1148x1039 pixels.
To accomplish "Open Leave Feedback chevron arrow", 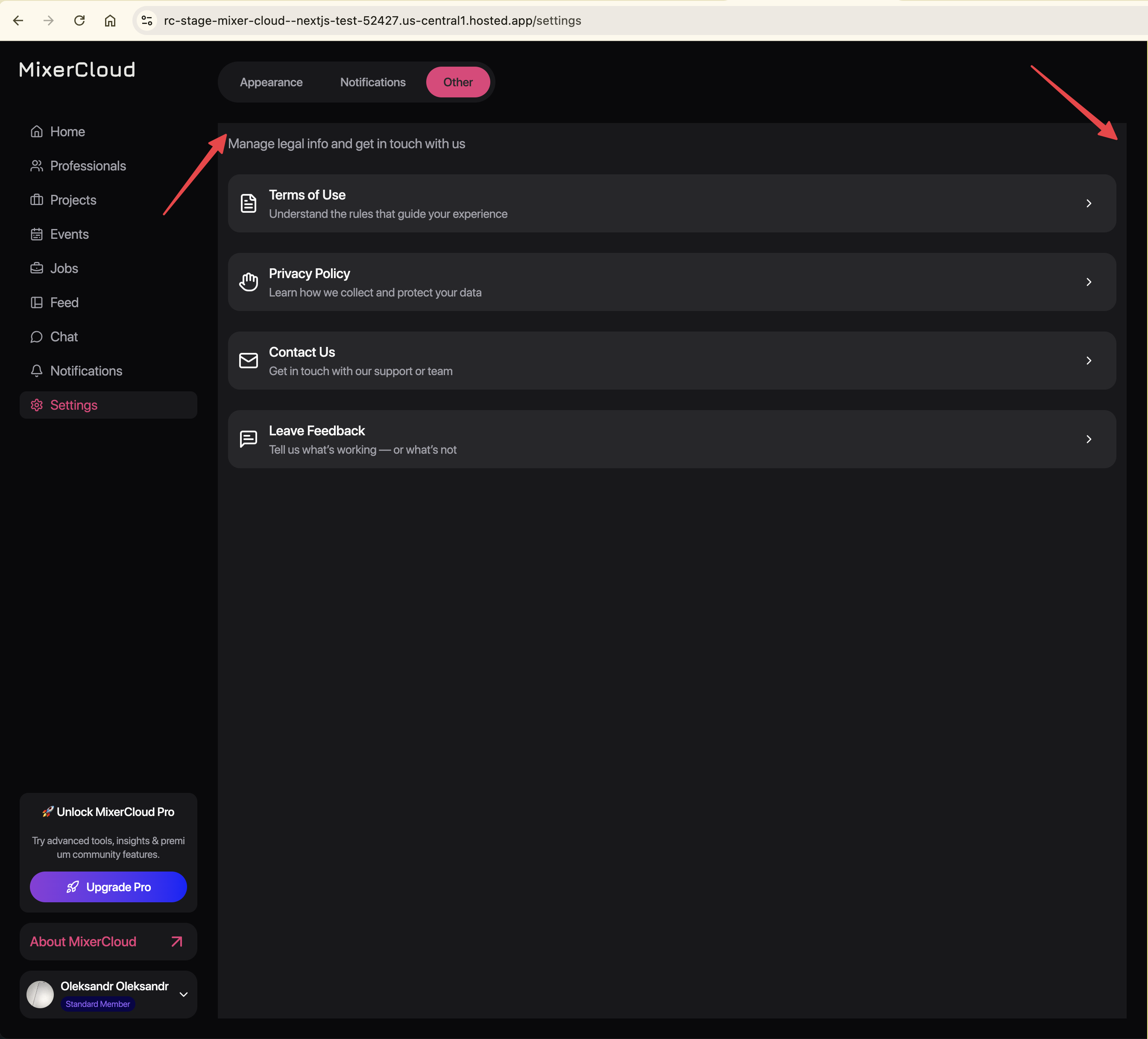I will [x=1088, y=439].
